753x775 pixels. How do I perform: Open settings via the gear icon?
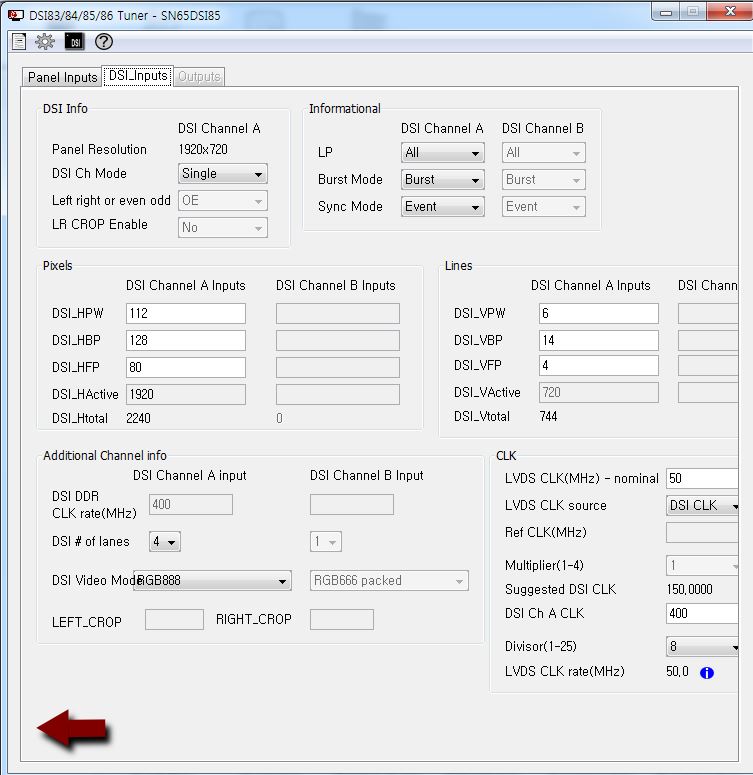pos(44,42)
